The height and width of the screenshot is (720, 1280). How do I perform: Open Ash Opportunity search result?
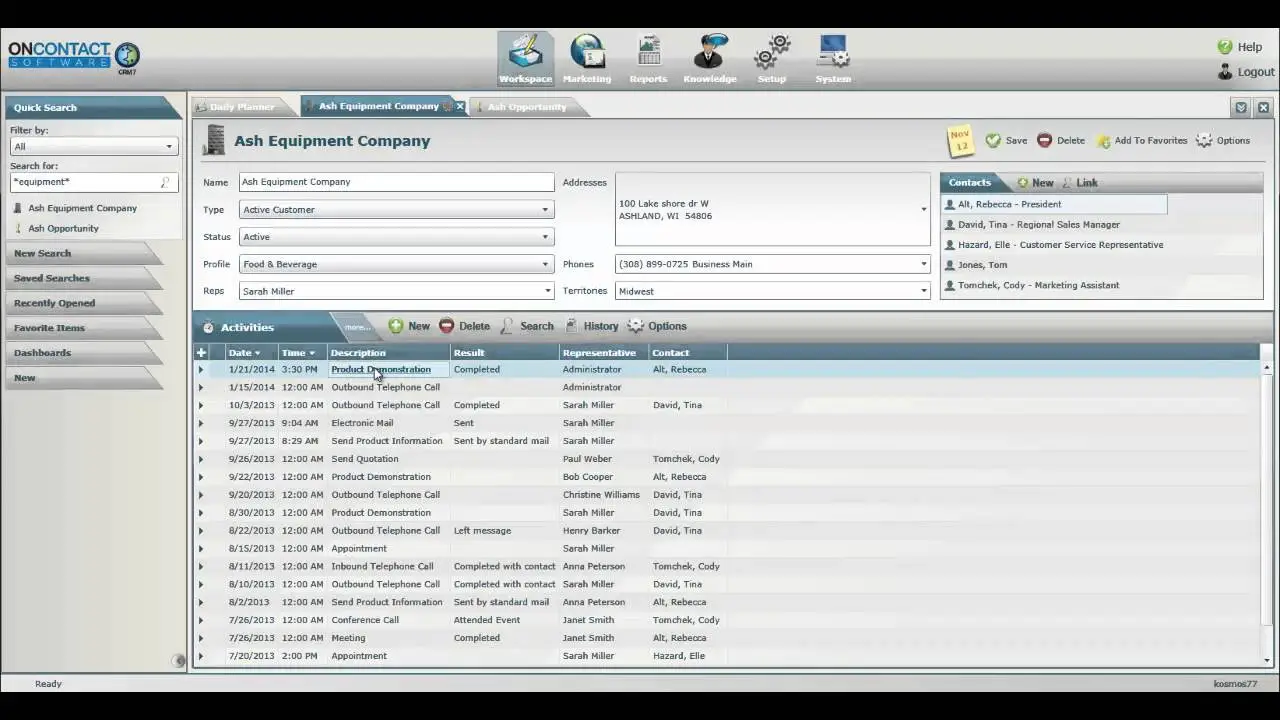pyautogui.click(x=63, y=228)
